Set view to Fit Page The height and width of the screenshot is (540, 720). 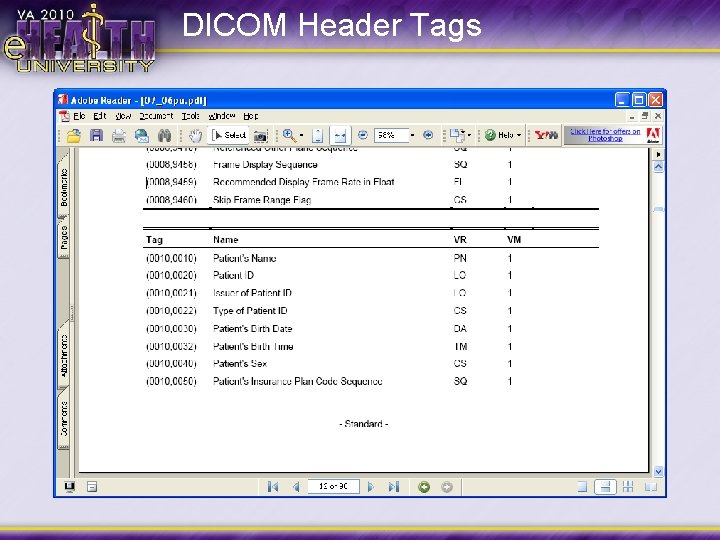click(x=317, y=135)
